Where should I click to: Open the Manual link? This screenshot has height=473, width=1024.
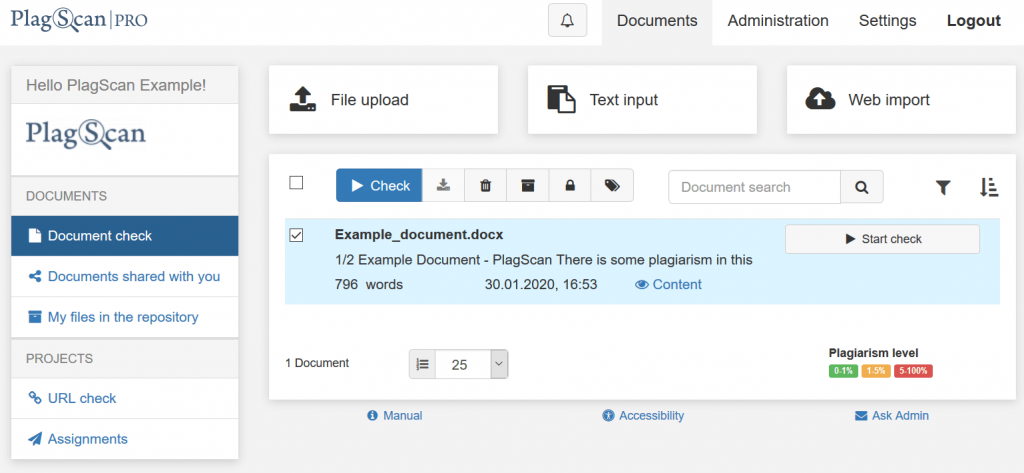tap(395, 416)
